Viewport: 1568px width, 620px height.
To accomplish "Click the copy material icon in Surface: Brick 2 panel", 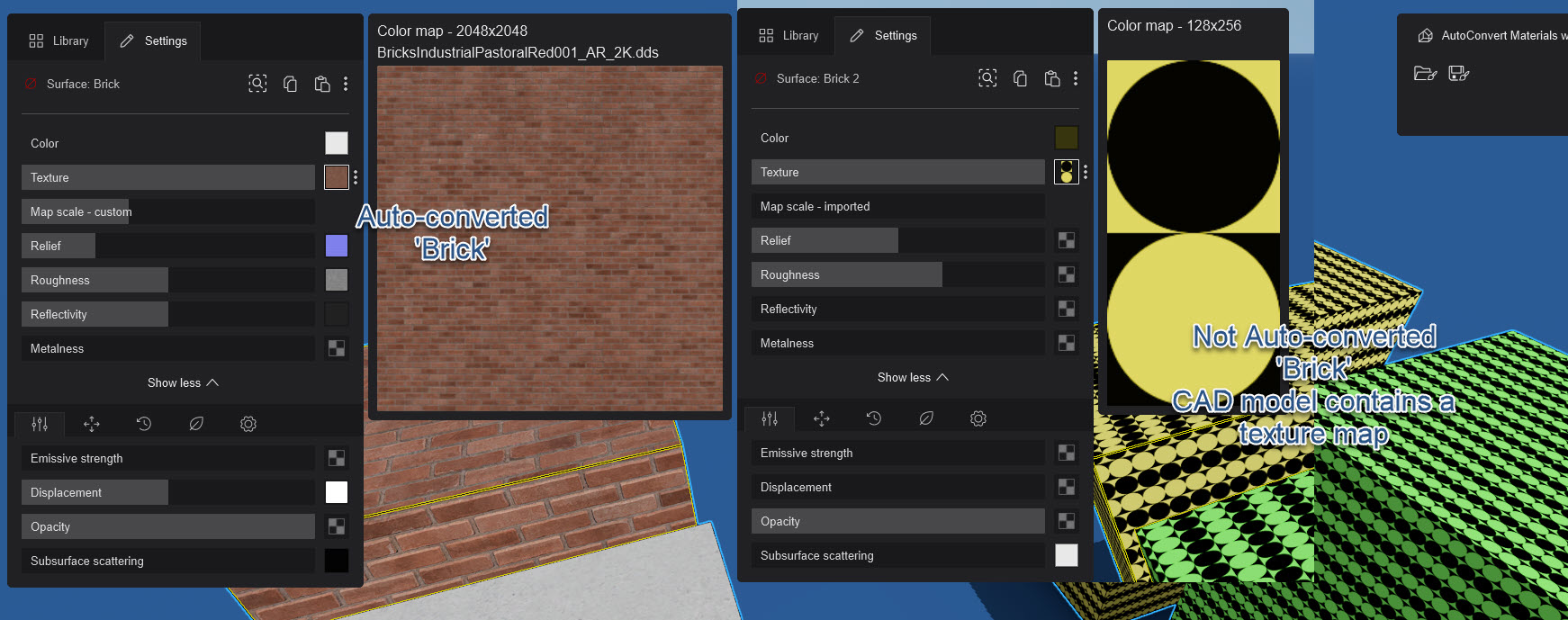I will (1020, 78).
